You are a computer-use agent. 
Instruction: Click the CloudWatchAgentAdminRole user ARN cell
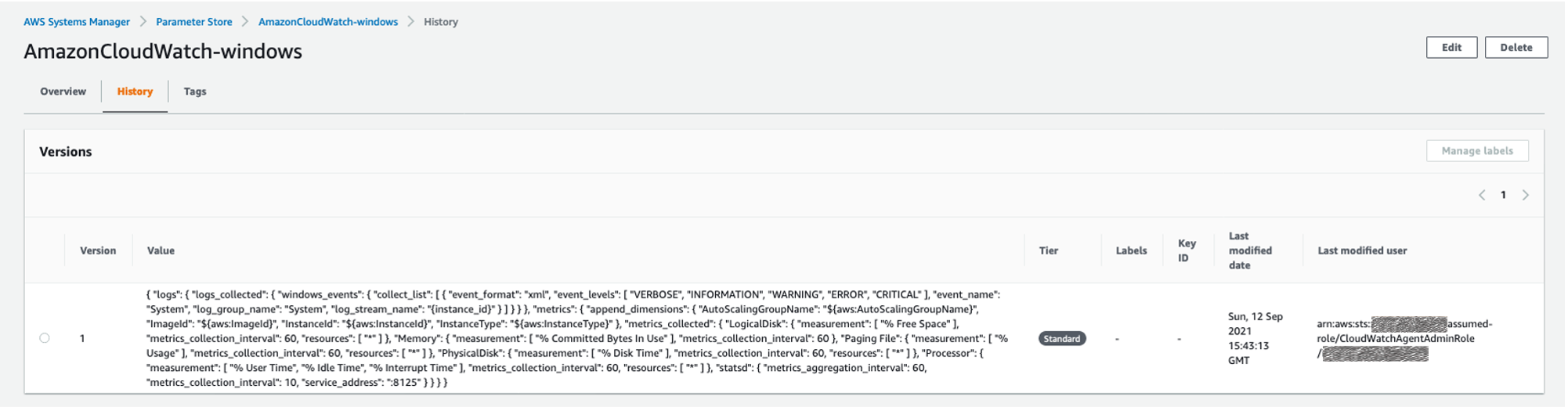click(1404, 338)
